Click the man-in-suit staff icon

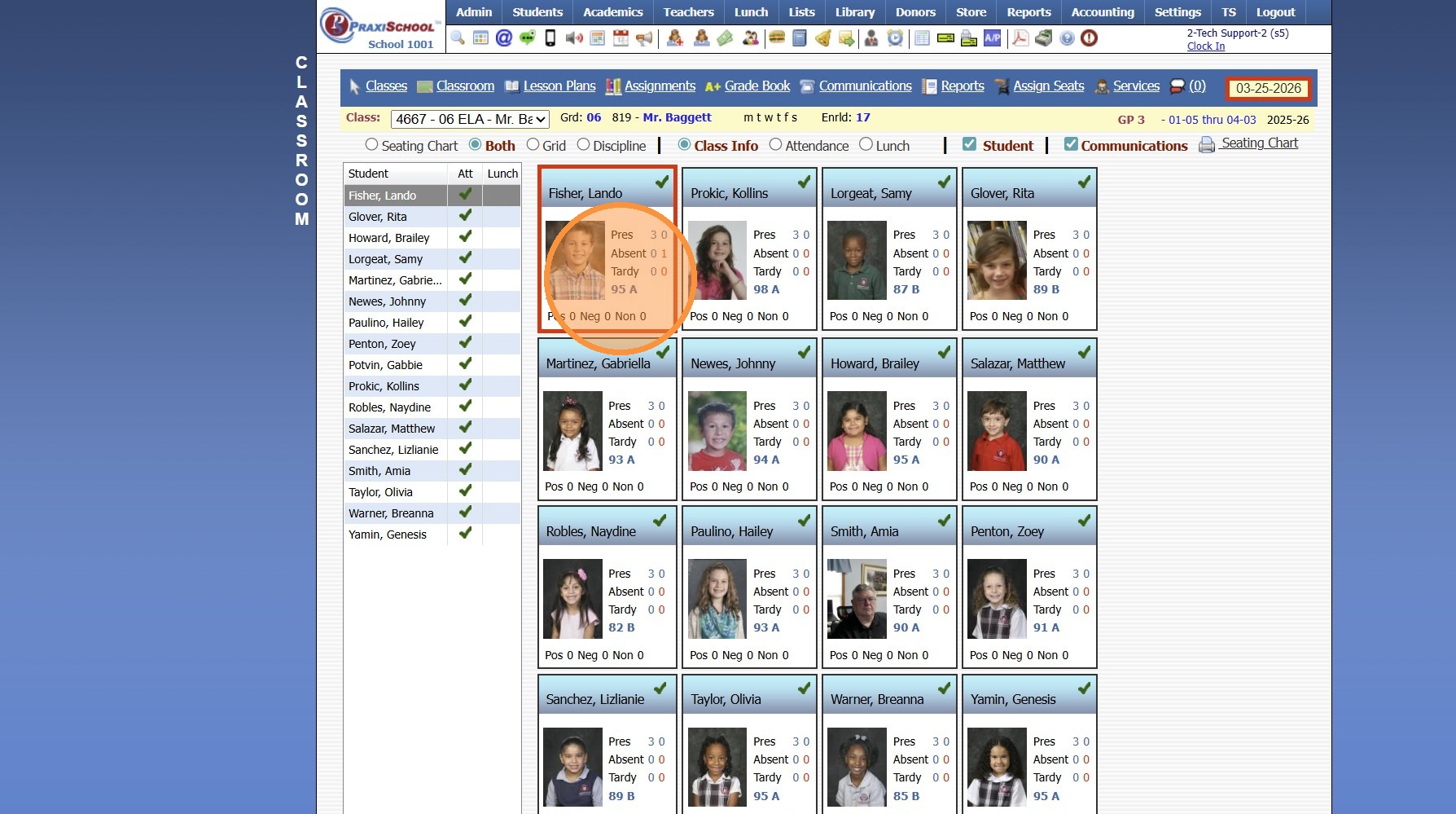871,38
